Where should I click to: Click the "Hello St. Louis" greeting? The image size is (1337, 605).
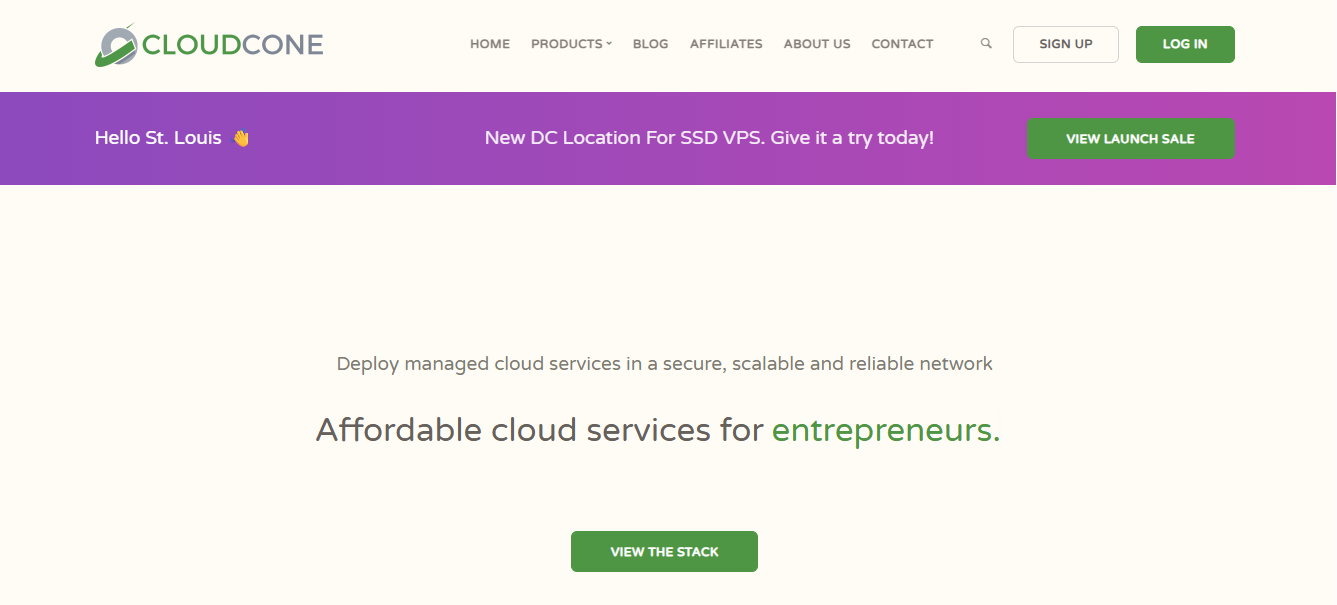[158, 138]
